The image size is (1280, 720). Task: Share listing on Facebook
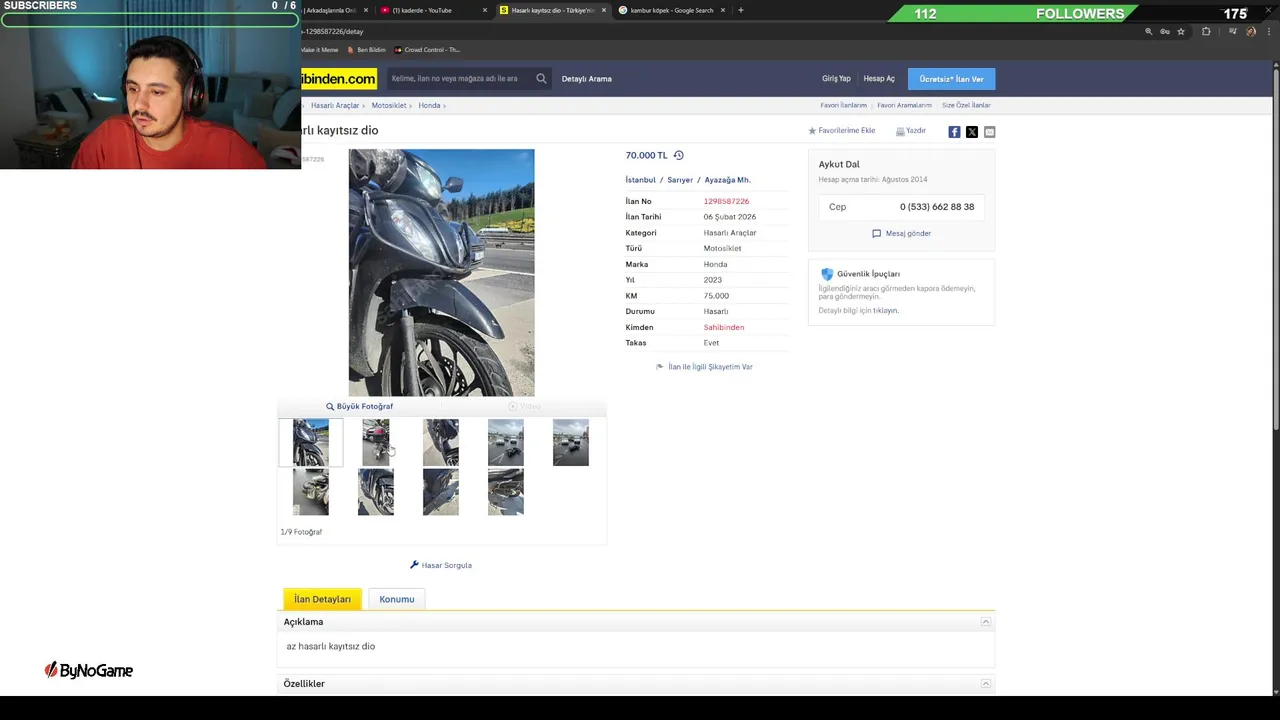coord(954,131)
